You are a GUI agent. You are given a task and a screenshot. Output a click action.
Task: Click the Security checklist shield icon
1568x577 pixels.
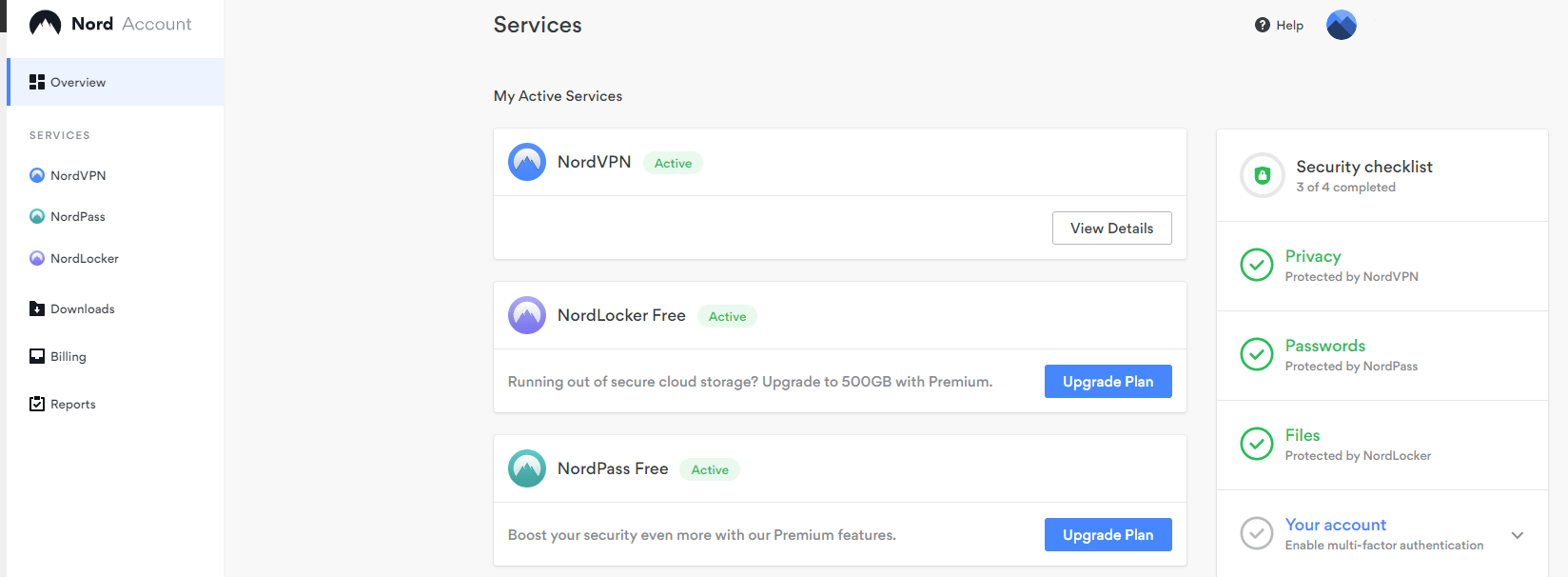click(1263, 175)
